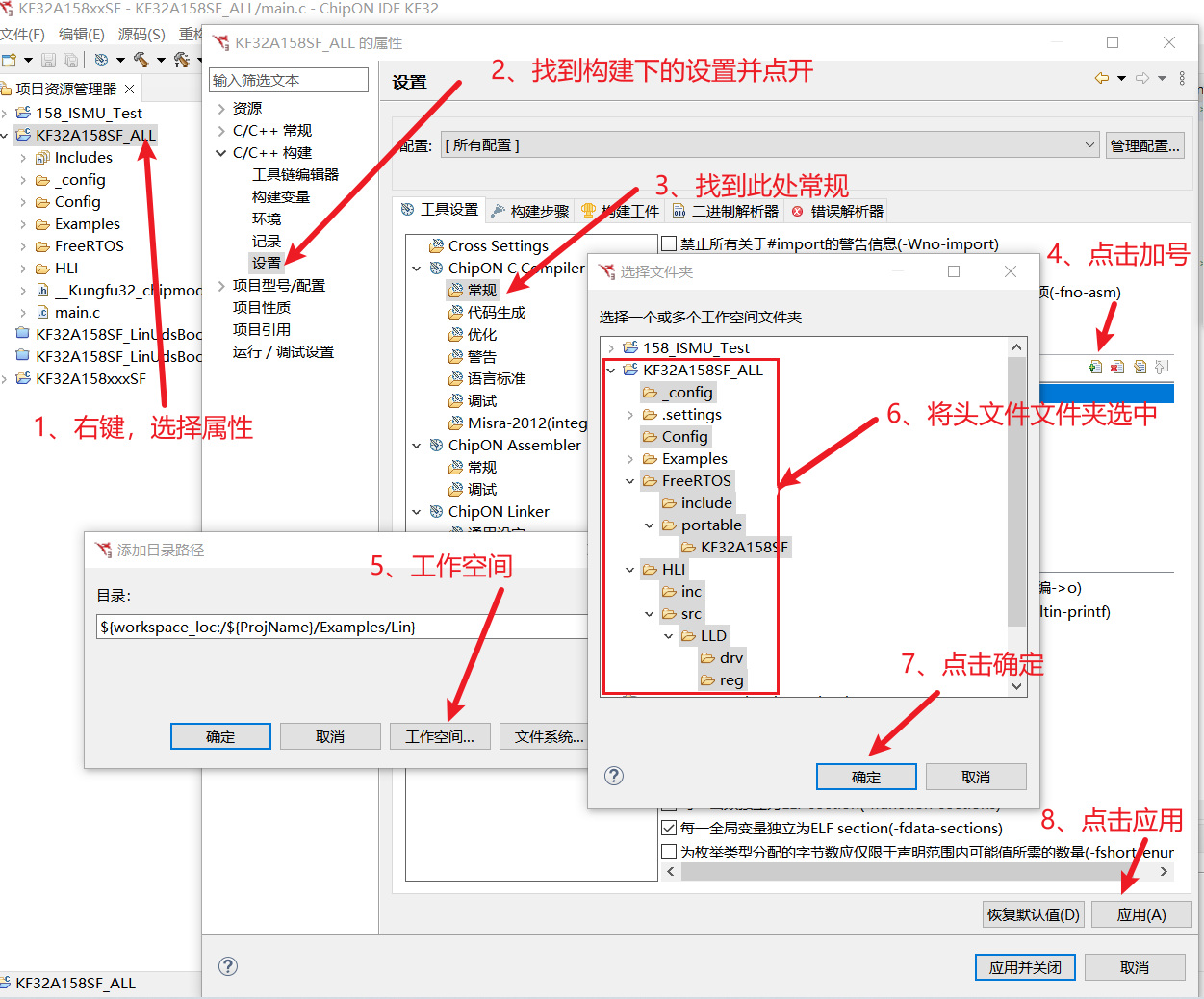Click the hammer Build icon in toolbar
Viewport: 1204px width, 999px height.
click(x=141, y=60)
